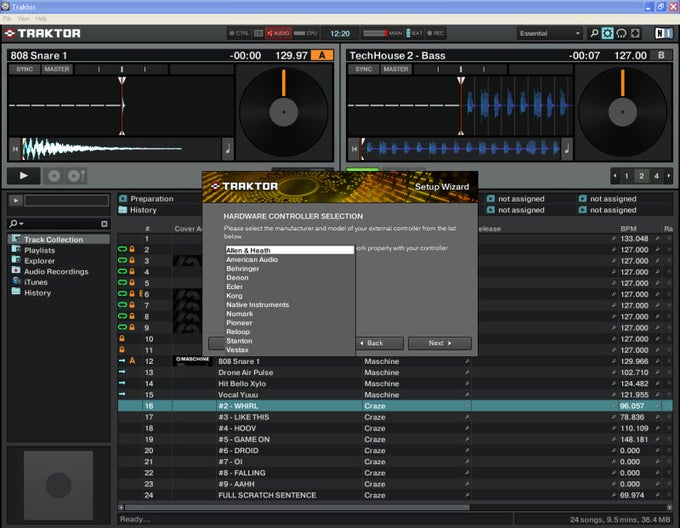
Task: Click Deck B note icon beside the stripe
Action: 567,149
